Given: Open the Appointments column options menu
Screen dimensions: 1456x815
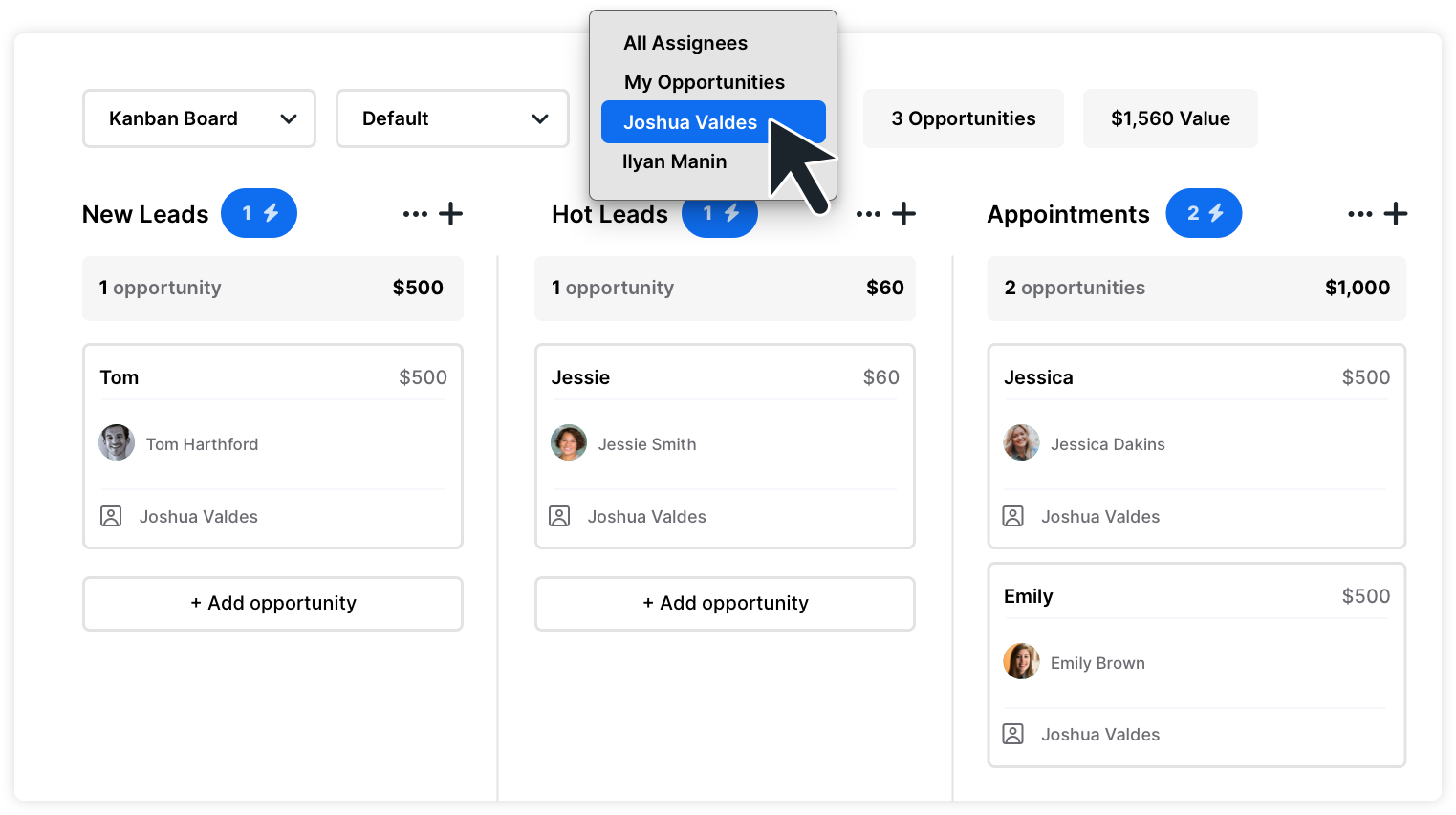Looking at the screenshot, I should pos(1359,213).
